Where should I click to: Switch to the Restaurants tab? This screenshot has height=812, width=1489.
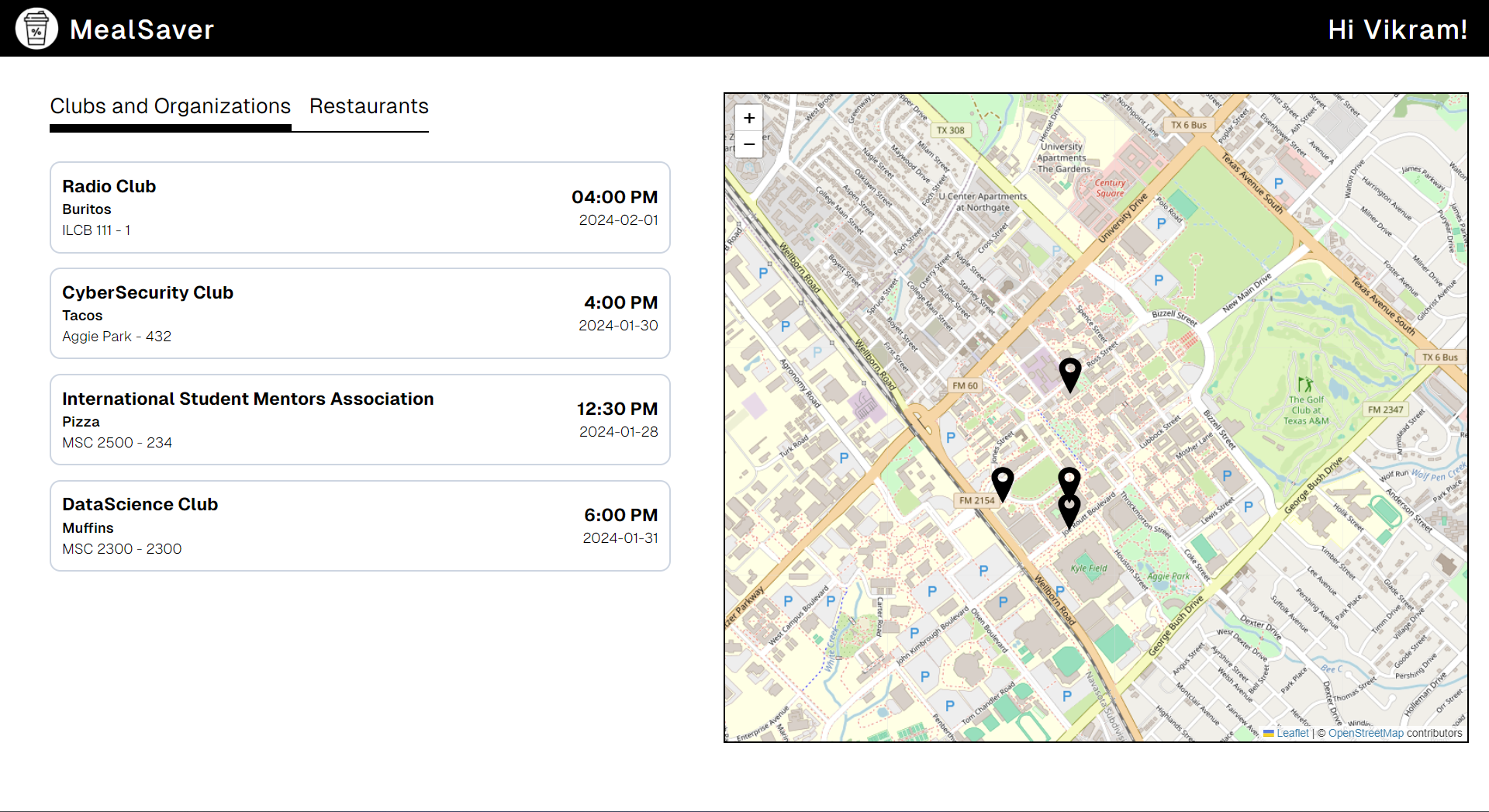pos(369,106)
